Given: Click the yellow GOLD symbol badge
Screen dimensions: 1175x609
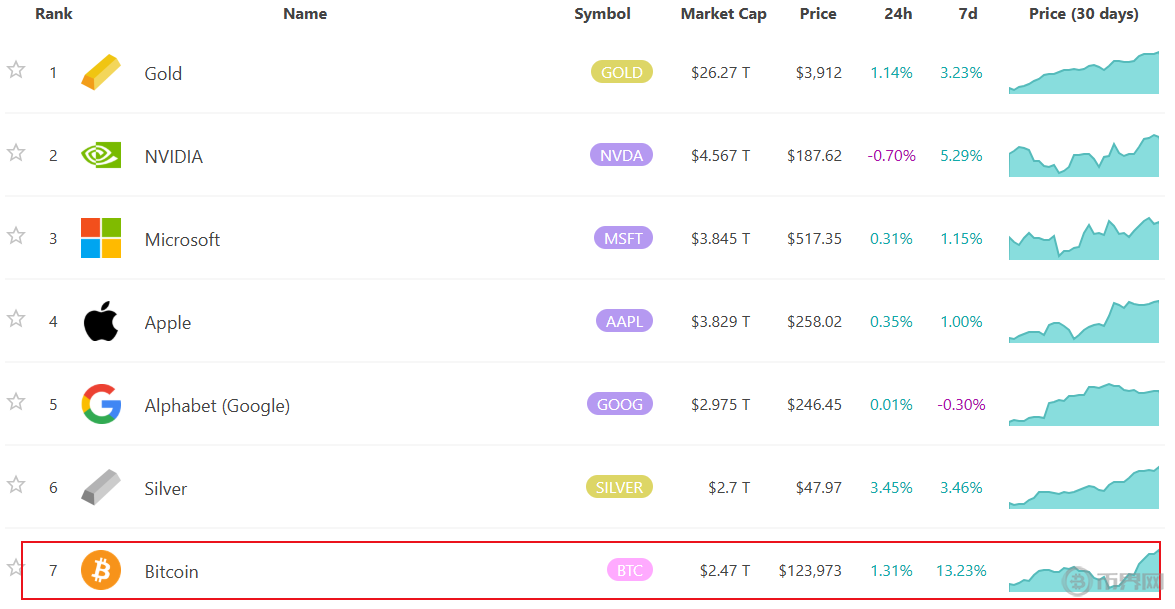Looking at the screenshot, I should point(622,72).
